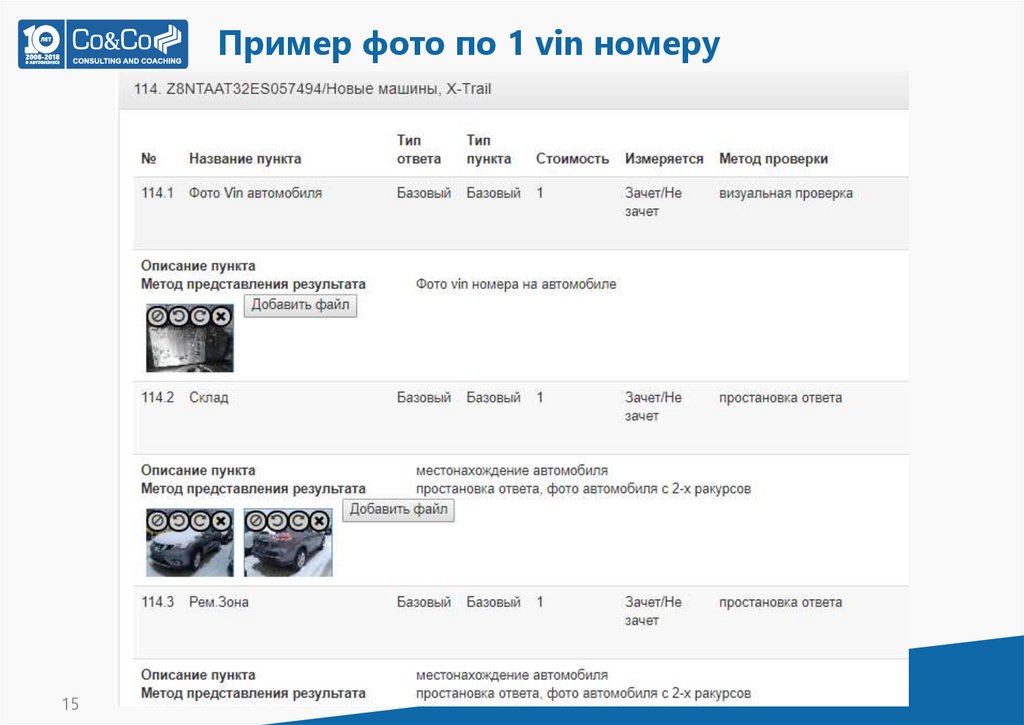
Task: Rotate rear car photo counterclockwise
Action: tap(277, 520)
